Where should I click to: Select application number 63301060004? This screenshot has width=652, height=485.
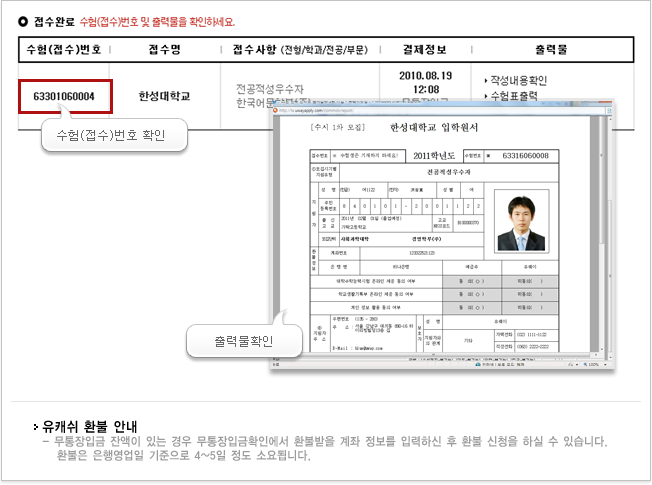pos(64,97)
